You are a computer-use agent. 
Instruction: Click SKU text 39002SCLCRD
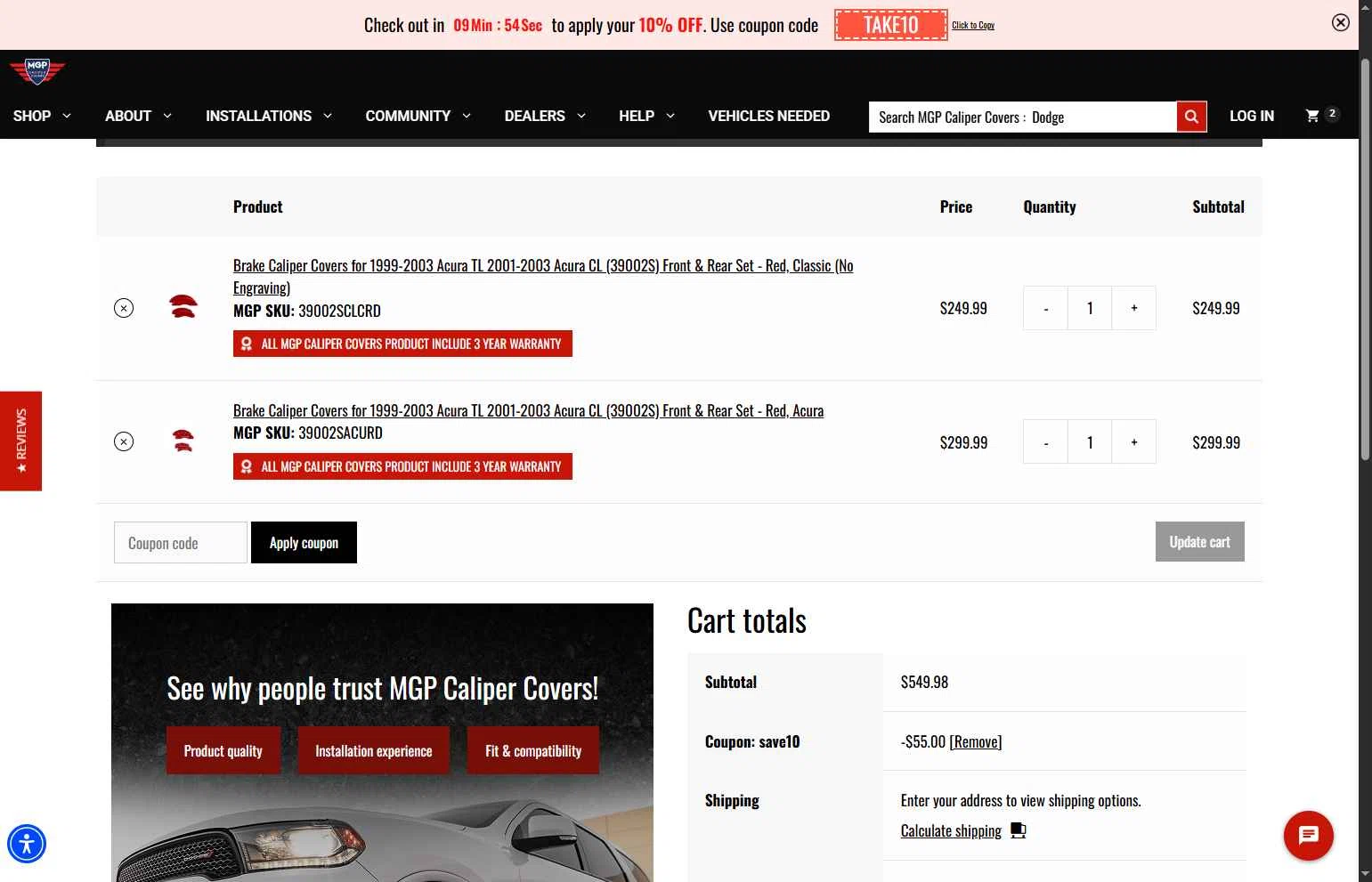click(x=339, y=311)
